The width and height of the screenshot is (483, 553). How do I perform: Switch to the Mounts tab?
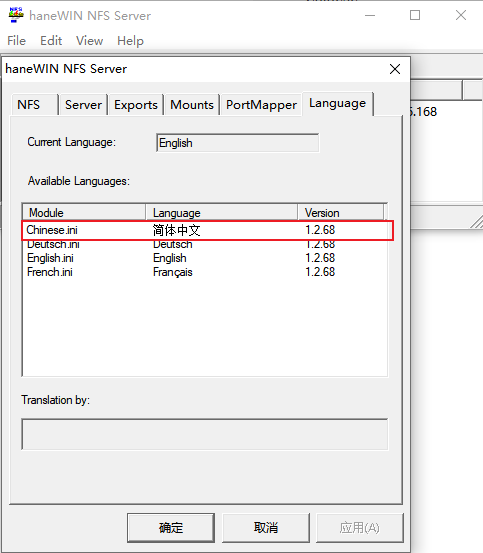[192, 105]
